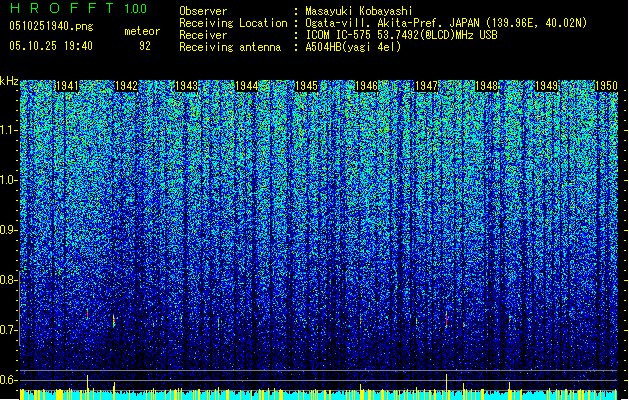Click the 1943 time marker
The width and height of the screenshot is (629, 400).
(187, 86)
